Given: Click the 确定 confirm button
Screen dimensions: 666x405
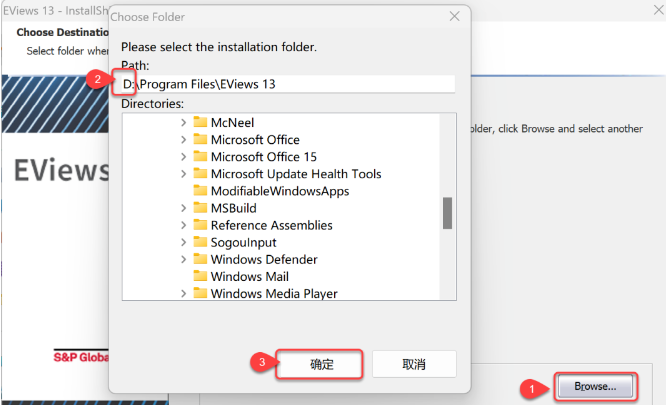Looking at the screenshot, I should coord(320,364).
